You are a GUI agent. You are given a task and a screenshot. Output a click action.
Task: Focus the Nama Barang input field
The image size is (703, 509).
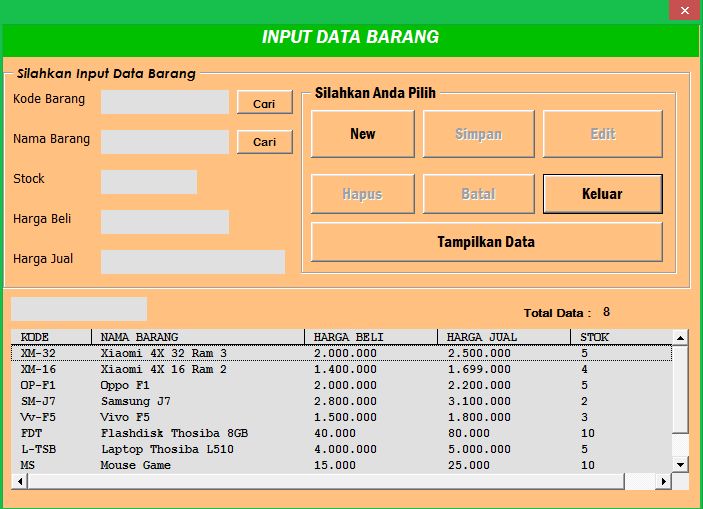[165, 142]
